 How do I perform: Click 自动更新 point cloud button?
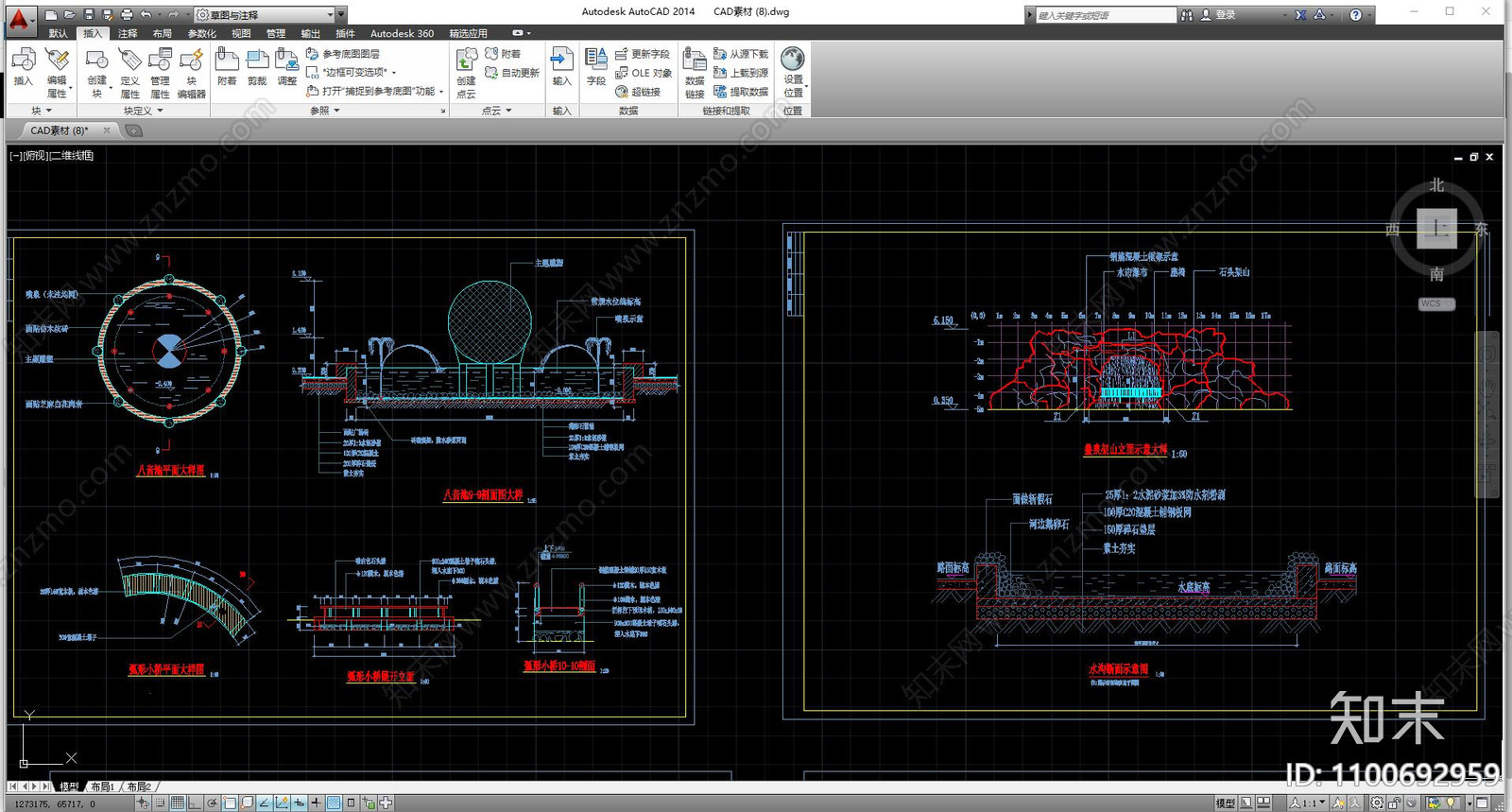[511, 73]
